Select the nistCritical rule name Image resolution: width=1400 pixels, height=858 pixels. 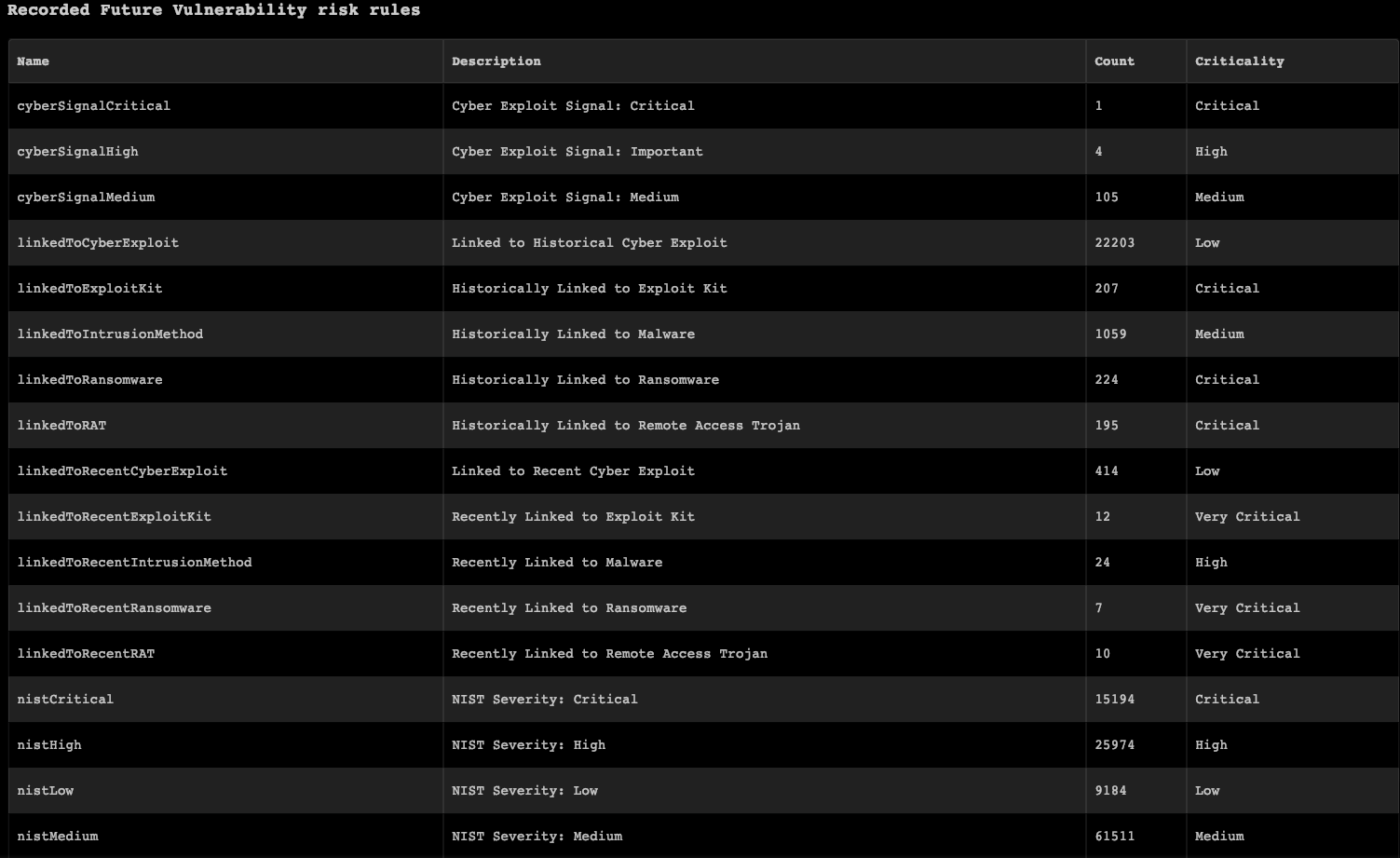coord(65,700)
